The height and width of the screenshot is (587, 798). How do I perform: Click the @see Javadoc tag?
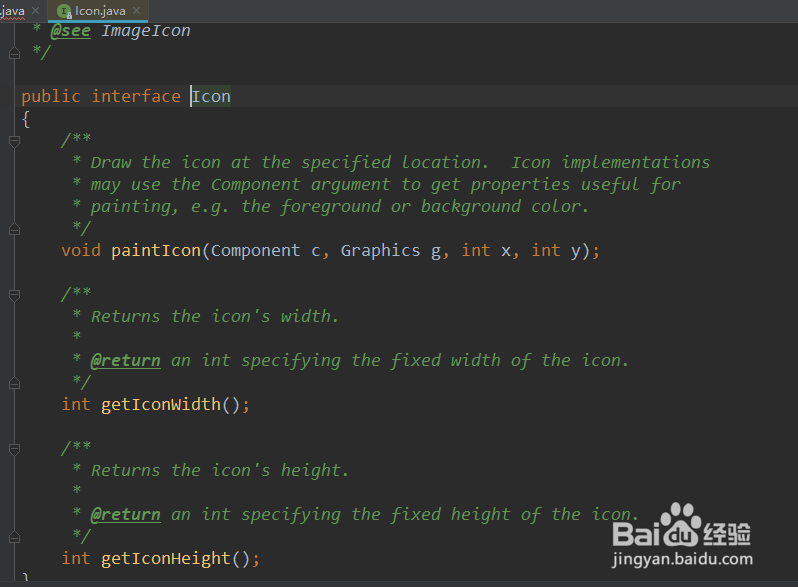[x=70, y=30]
